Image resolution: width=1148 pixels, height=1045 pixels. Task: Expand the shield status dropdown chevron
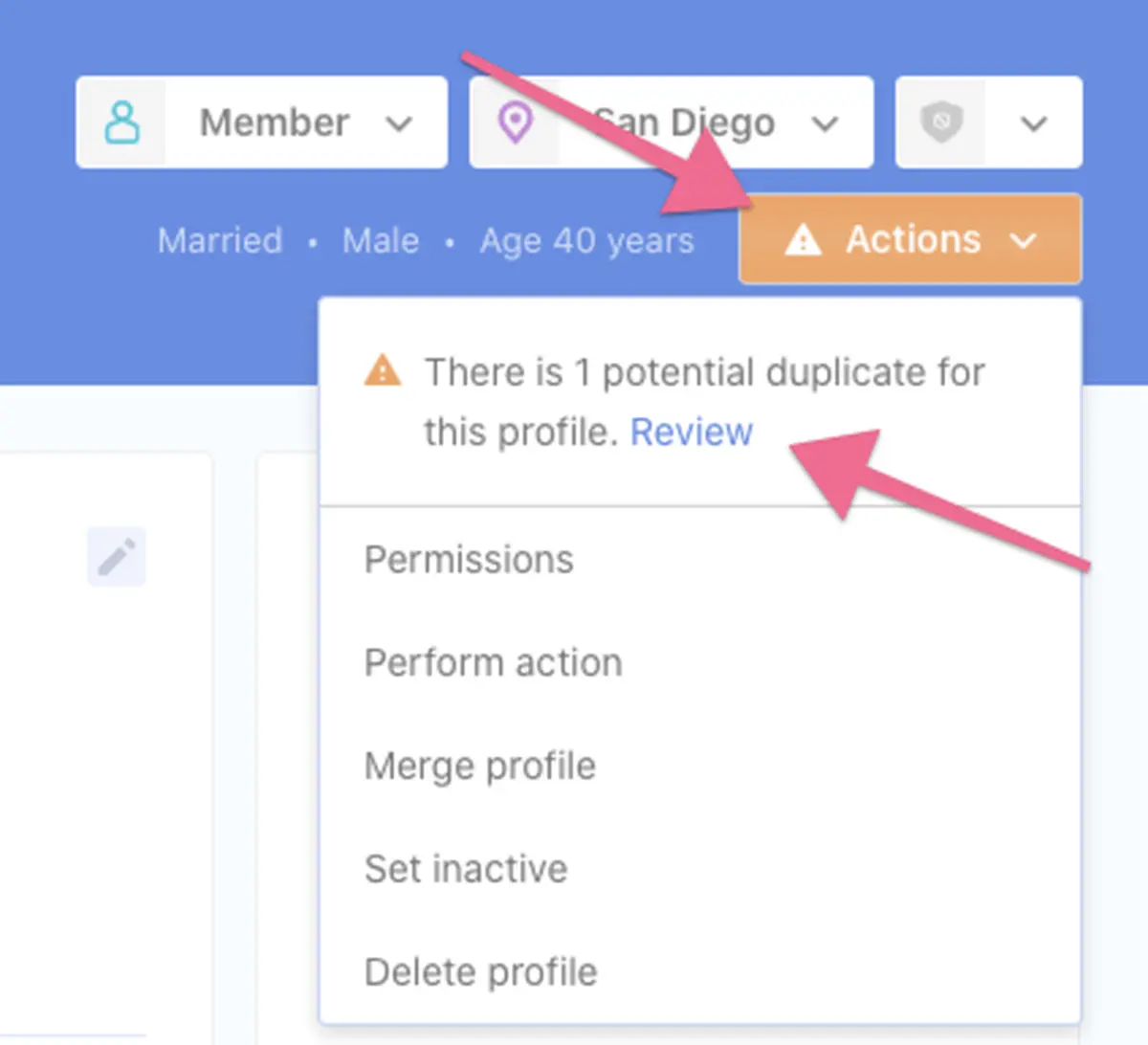click(x=1033, y=123)
